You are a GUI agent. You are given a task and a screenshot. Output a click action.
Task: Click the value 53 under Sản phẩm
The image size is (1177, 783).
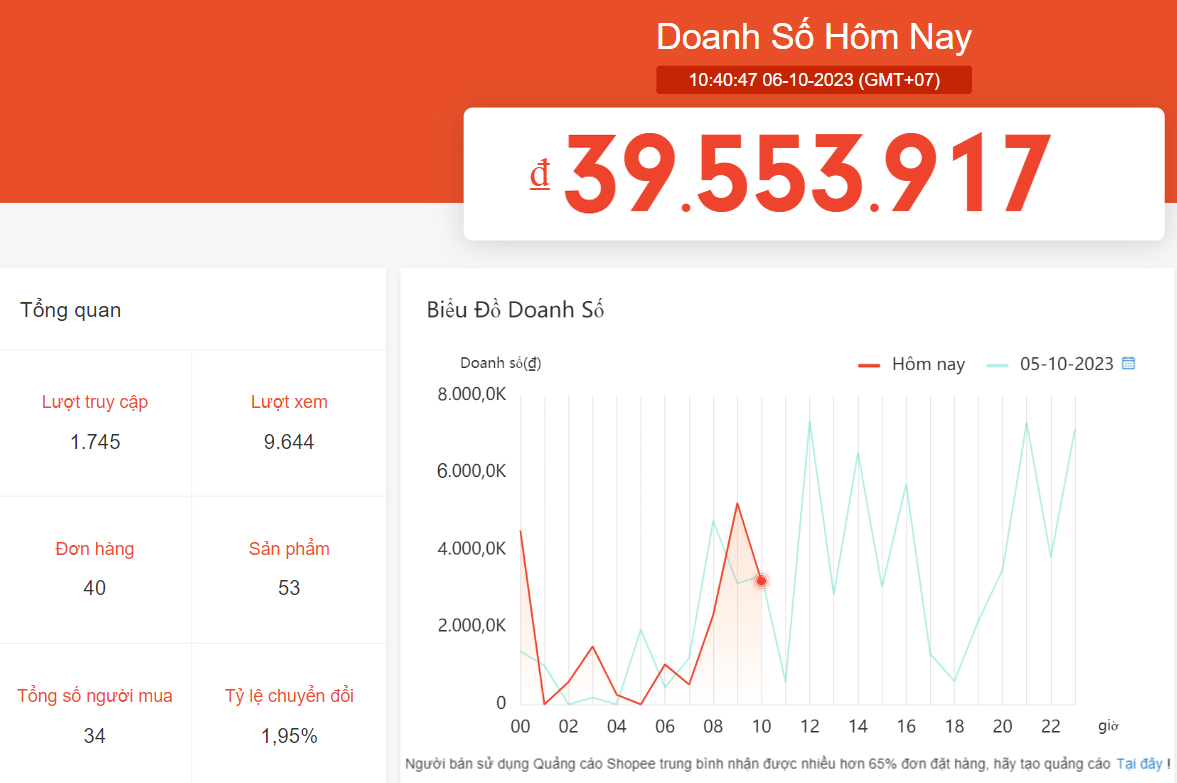[289, 588]
